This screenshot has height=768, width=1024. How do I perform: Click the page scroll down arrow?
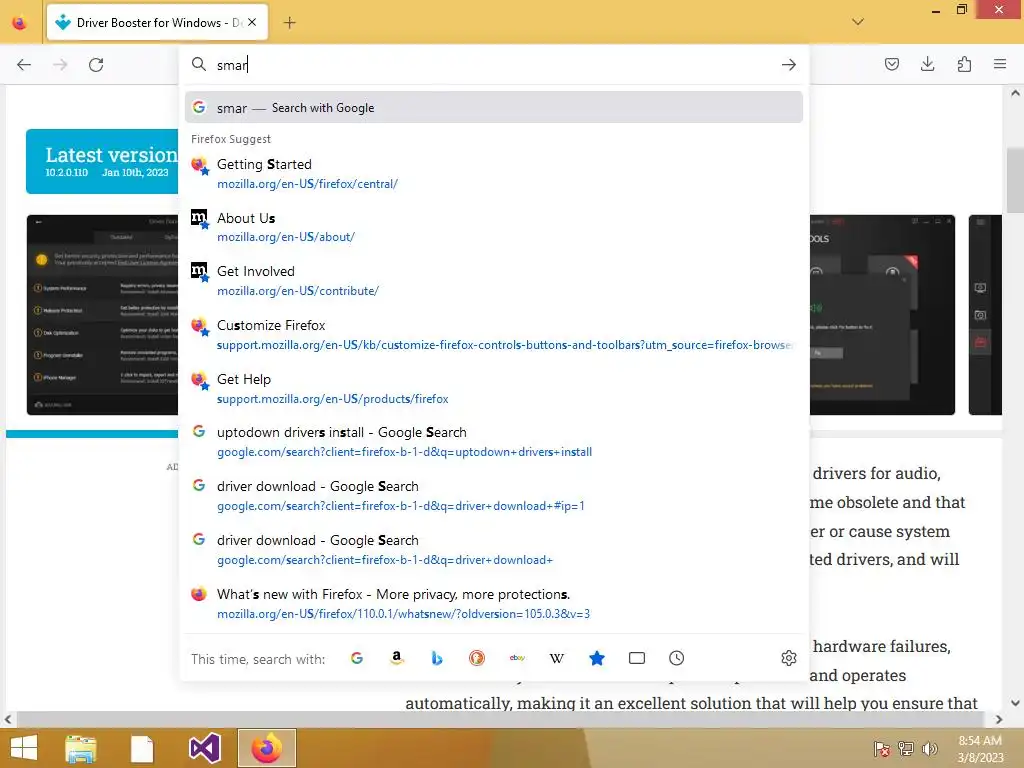click(x=1015, y=703)
